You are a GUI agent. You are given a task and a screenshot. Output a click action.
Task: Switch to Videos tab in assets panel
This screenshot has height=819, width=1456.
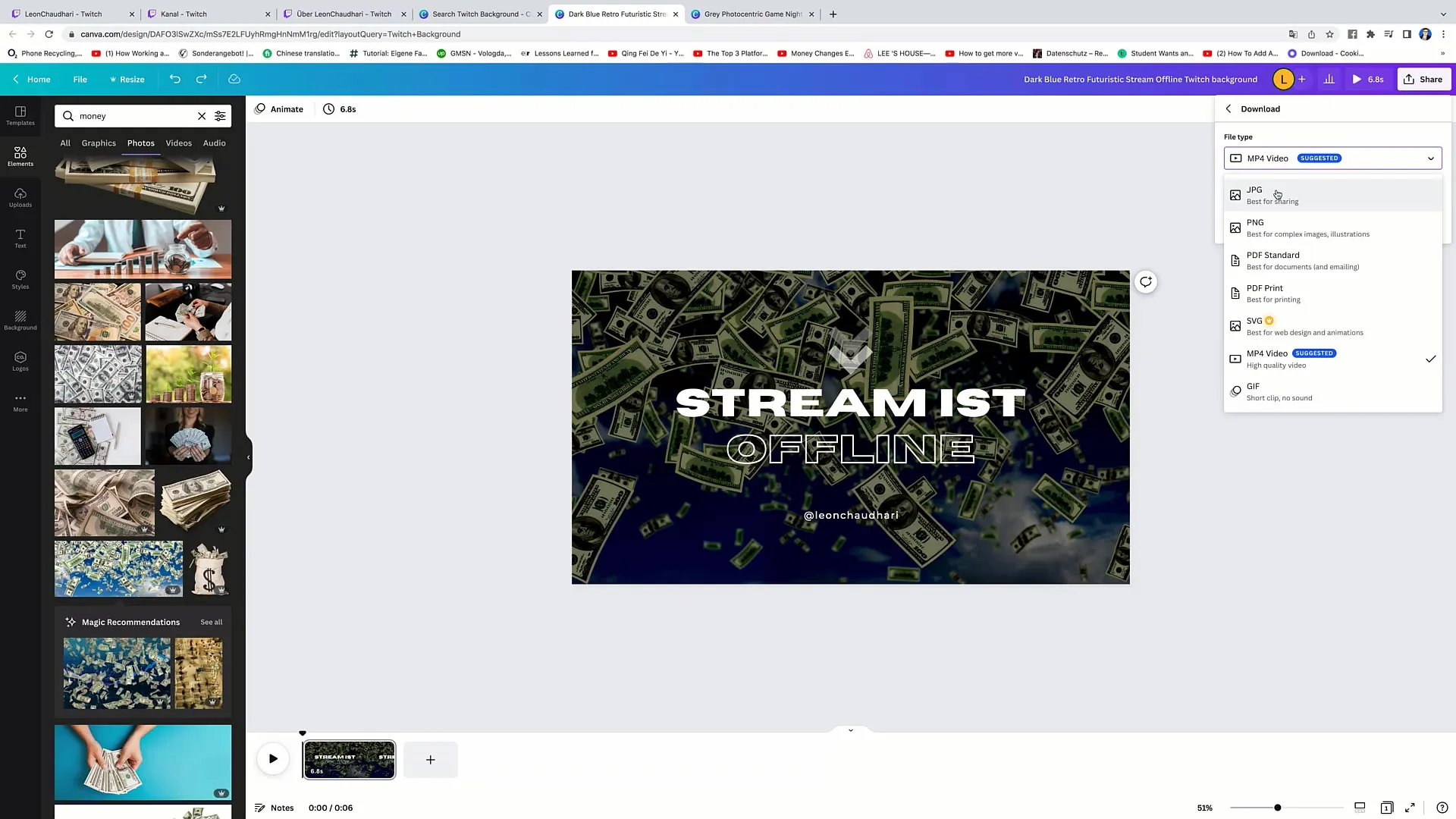[x=178, y=142]
